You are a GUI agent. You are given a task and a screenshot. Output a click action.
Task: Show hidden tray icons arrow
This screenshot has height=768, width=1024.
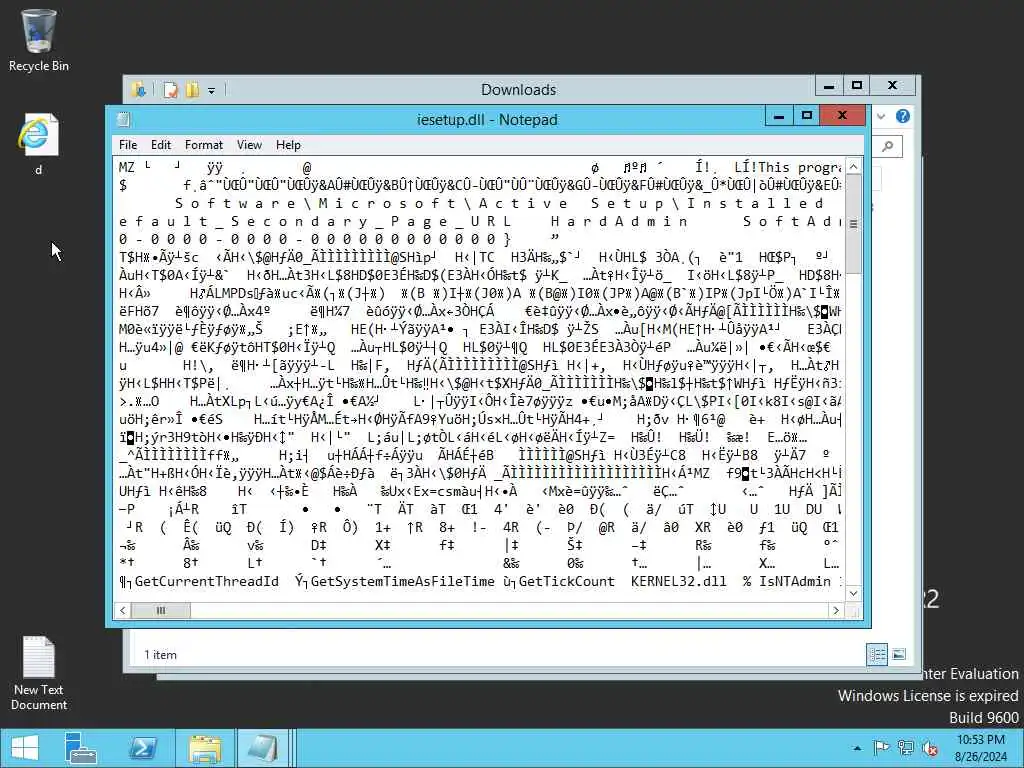pos(857,748)
